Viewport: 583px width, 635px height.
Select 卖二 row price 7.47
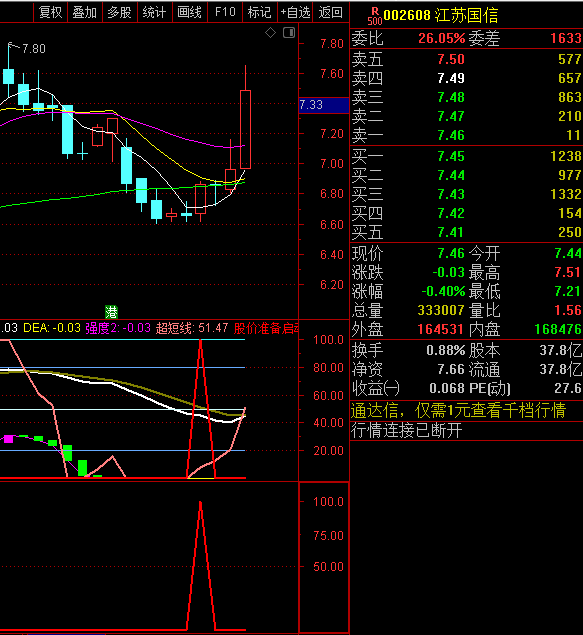pyautogui.click(x=451, y=116)
